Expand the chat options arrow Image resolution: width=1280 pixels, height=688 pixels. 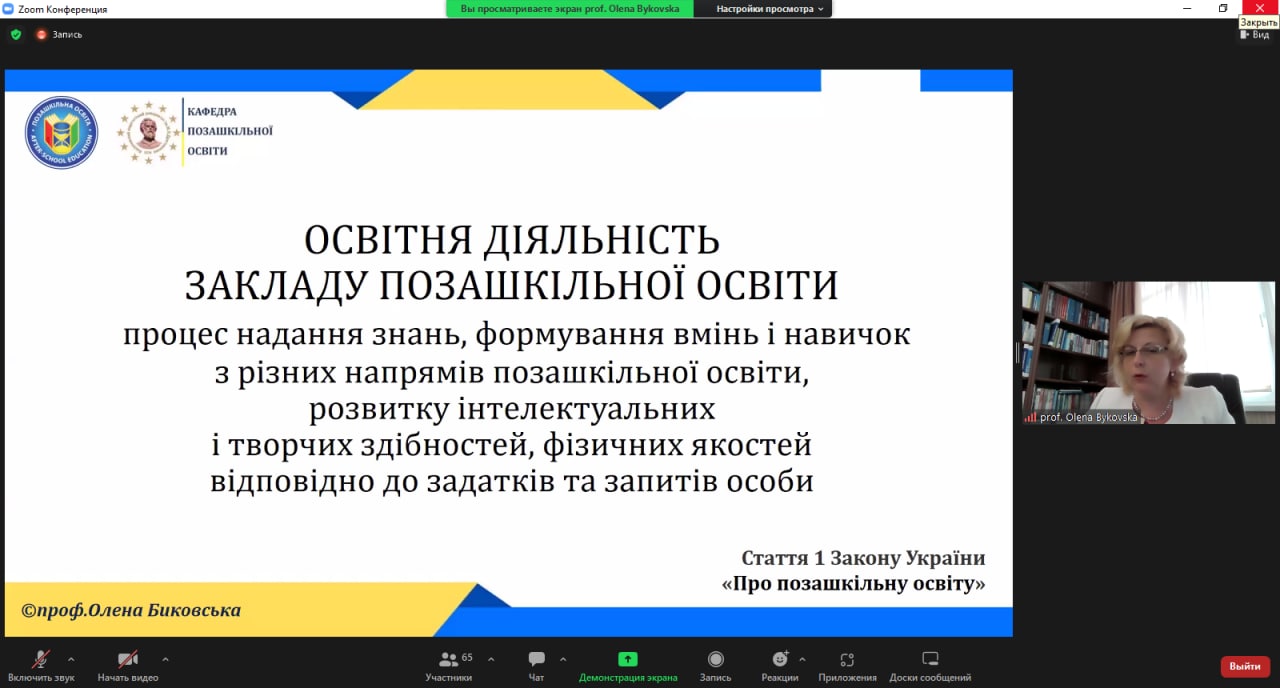[563, 659]
